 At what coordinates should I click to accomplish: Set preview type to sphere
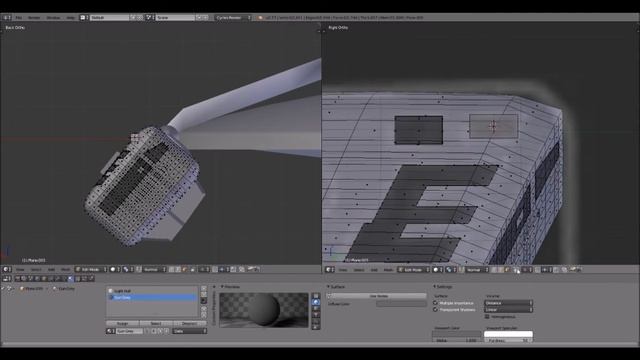click(x=316, y=302)
